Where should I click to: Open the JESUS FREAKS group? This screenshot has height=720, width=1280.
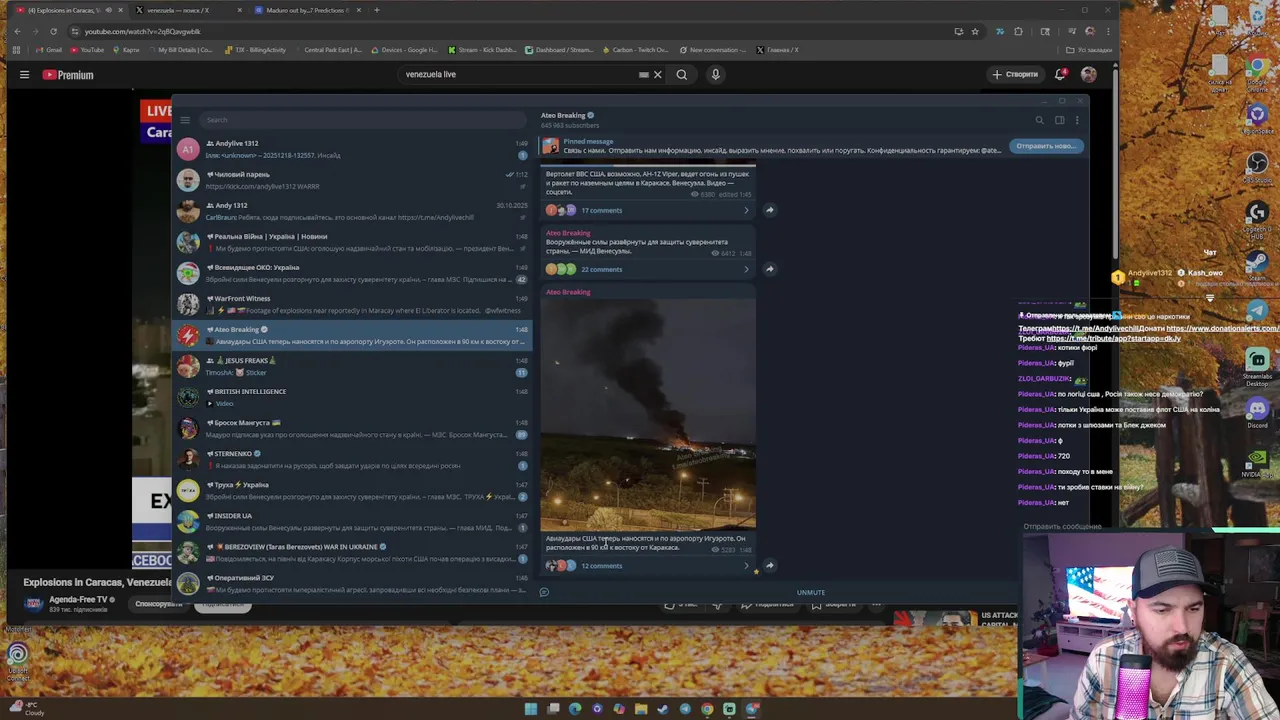(352, 366)
